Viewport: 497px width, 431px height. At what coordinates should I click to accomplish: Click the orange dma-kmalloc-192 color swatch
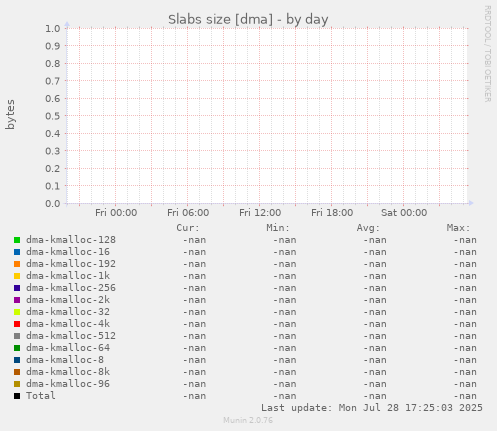pyautogui.click(x=17, y=264)
